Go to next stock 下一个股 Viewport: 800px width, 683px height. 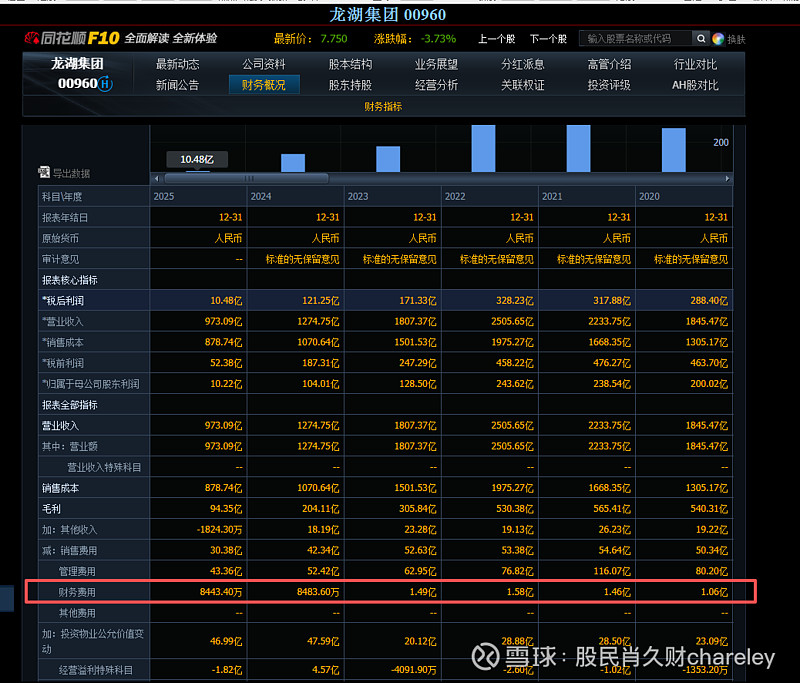[548, 39]
